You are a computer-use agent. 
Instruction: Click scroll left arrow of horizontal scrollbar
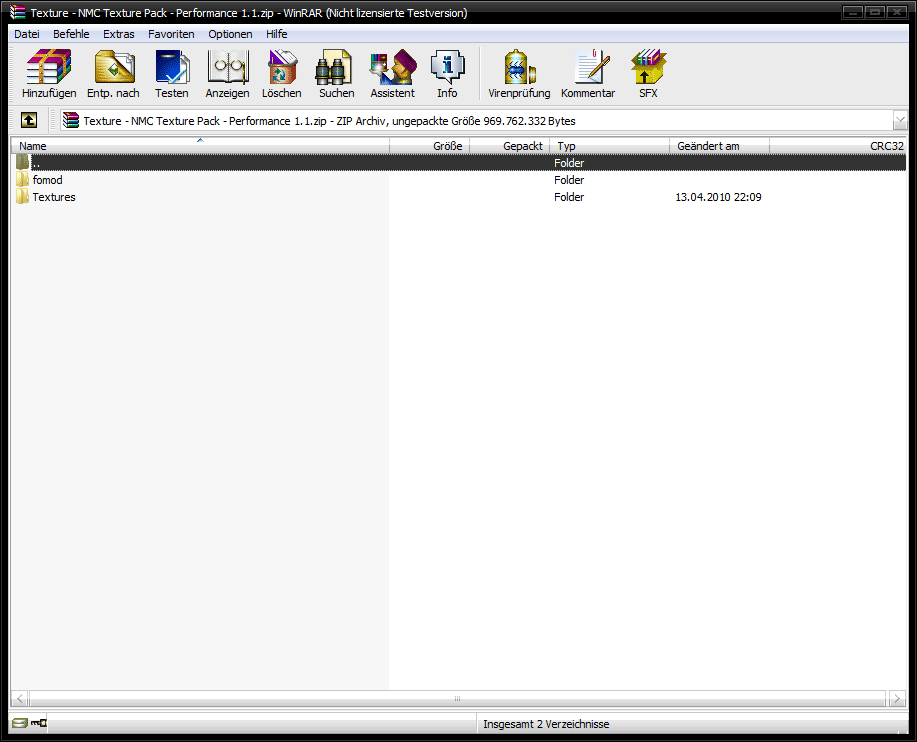point(19,698)
